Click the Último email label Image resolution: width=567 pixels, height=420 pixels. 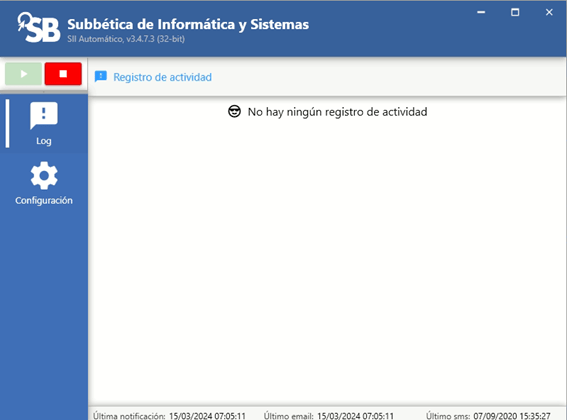click(289, 416)
